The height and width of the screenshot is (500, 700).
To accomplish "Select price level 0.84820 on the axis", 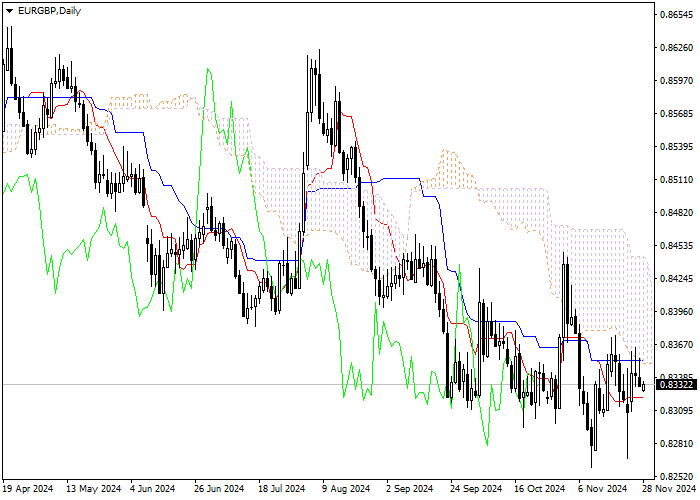I will click(x=676, y=212).
